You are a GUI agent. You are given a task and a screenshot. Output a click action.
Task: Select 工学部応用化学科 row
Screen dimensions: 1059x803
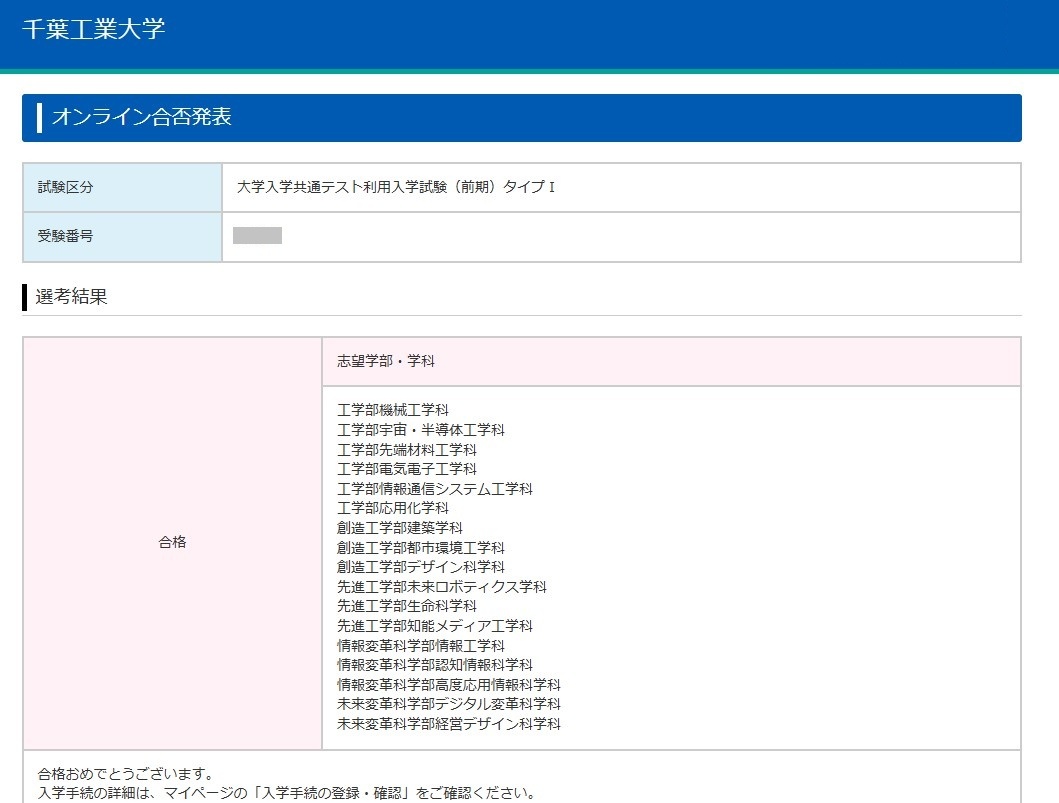click(x=392, y=508)
